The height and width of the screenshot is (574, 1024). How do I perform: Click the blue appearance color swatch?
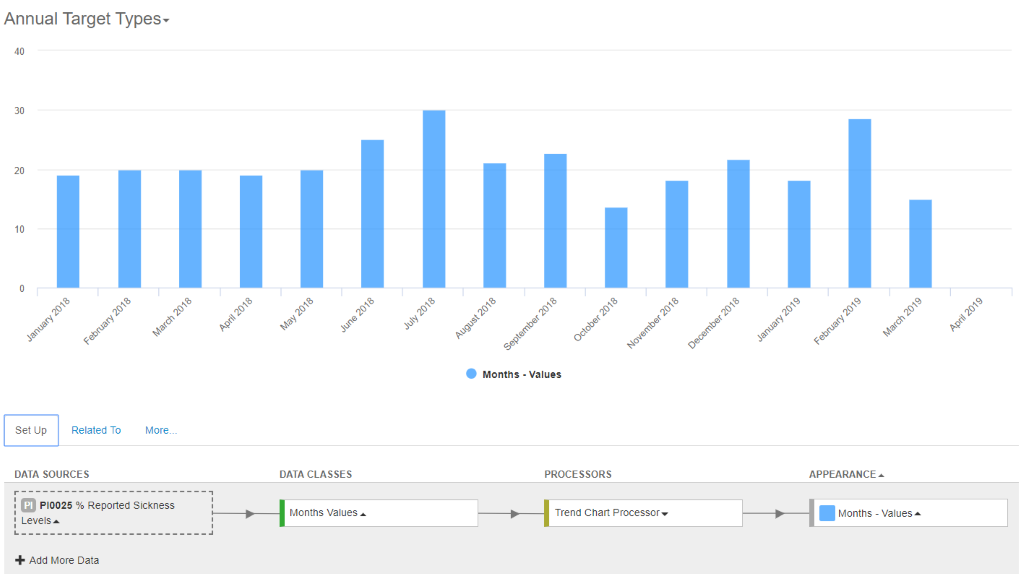coord(827,513)
